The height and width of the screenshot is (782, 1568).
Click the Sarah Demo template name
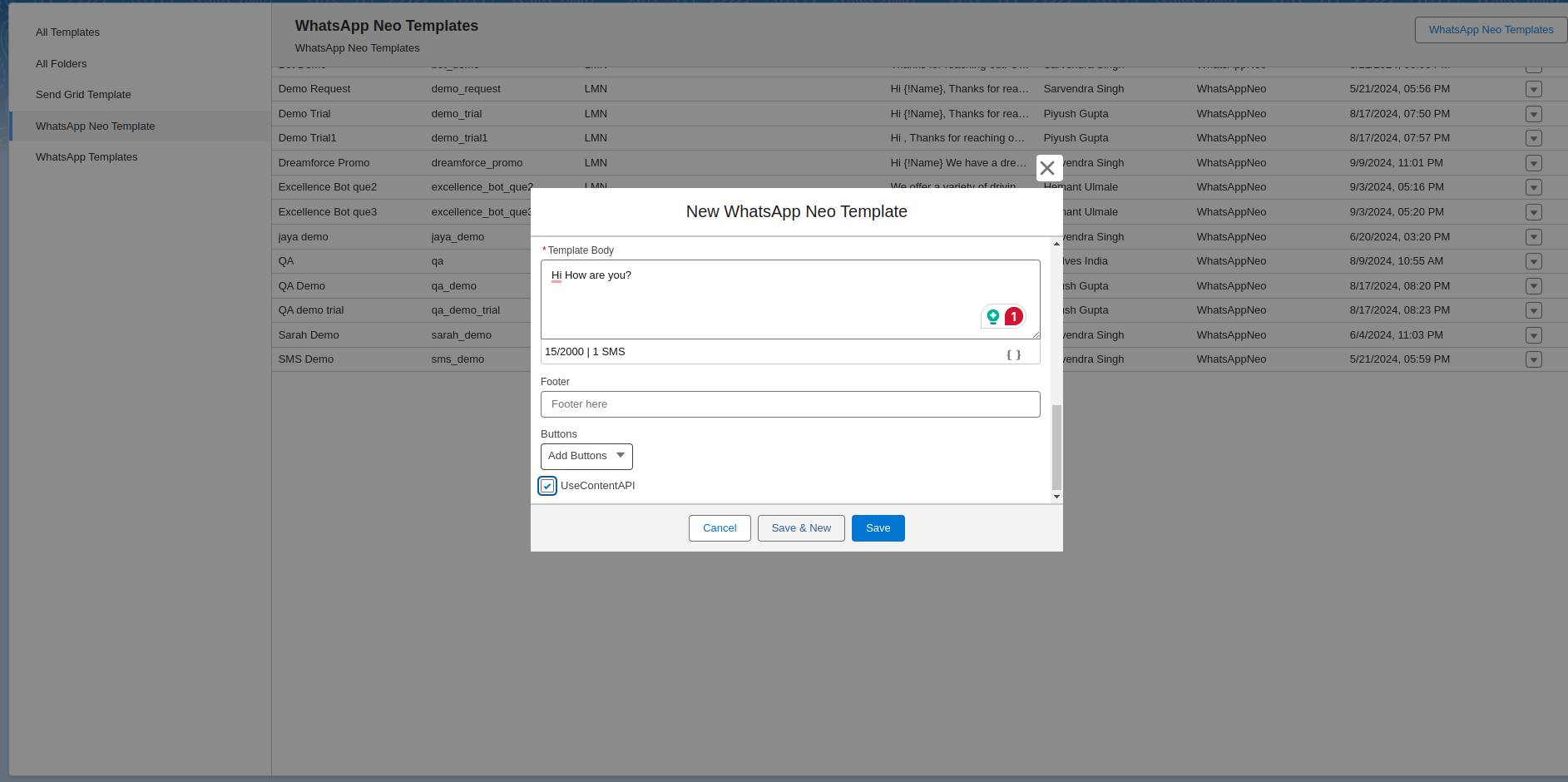coord(309,335)
